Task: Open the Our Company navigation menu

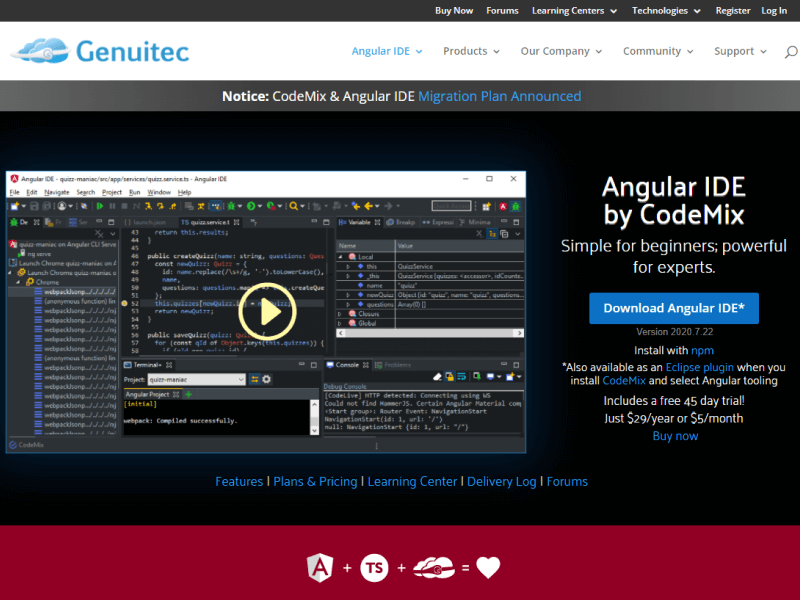Action: pyautogui.click(x=561, y=51)
